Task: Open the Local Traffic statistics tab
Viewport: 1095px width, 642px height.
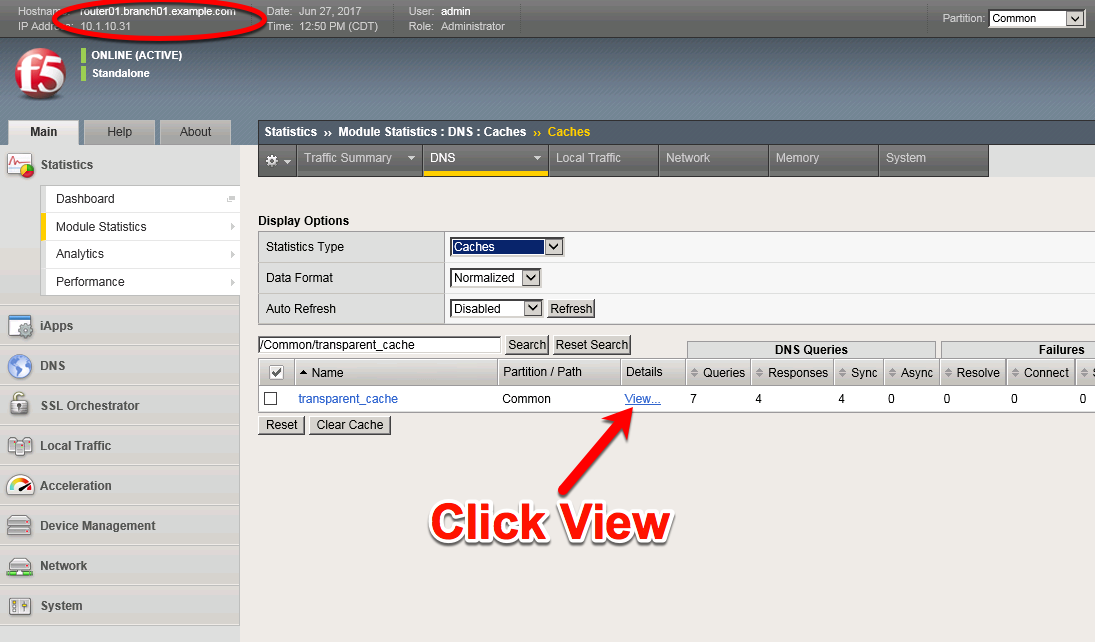Action: pos(603,160)
